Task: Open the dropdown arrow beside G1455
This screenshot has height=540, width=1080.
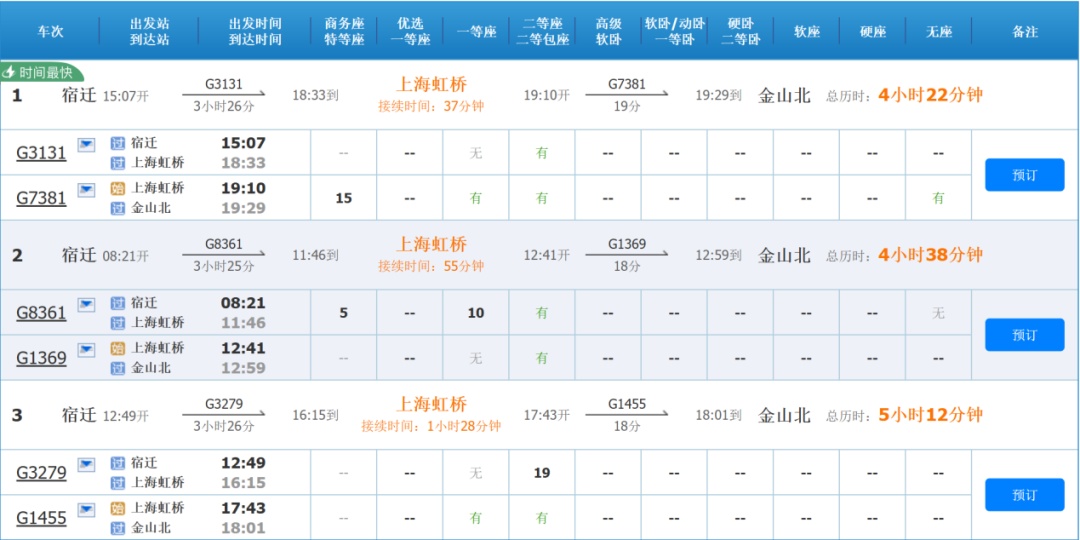Action: [87, 510]
